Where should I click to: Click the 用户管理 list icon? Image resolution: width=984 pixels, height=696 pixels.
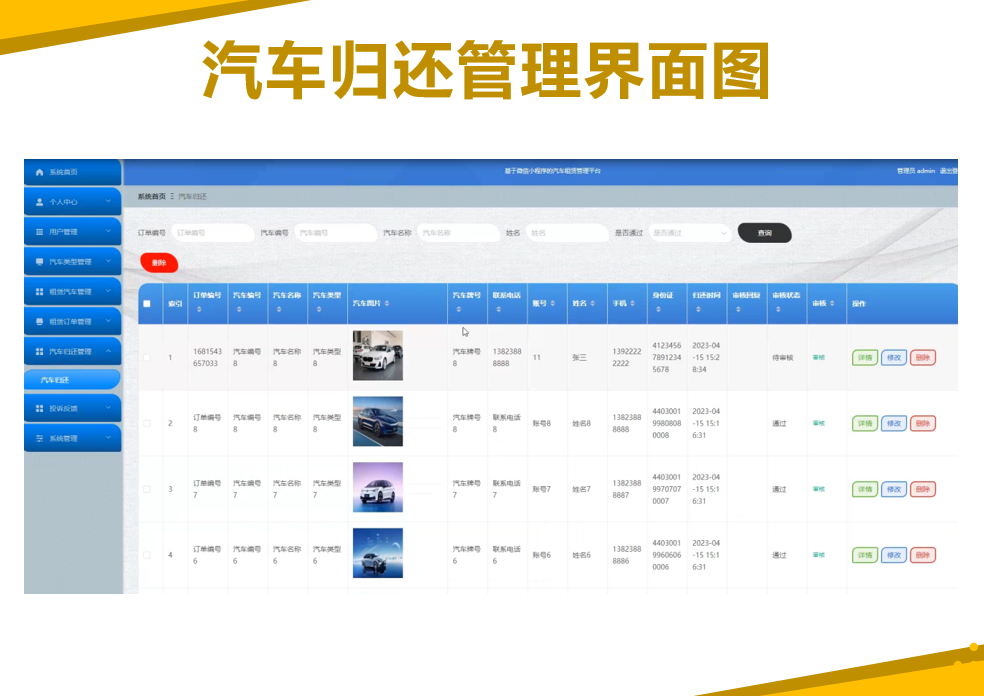pyautogui.click(x=40, y=232)
